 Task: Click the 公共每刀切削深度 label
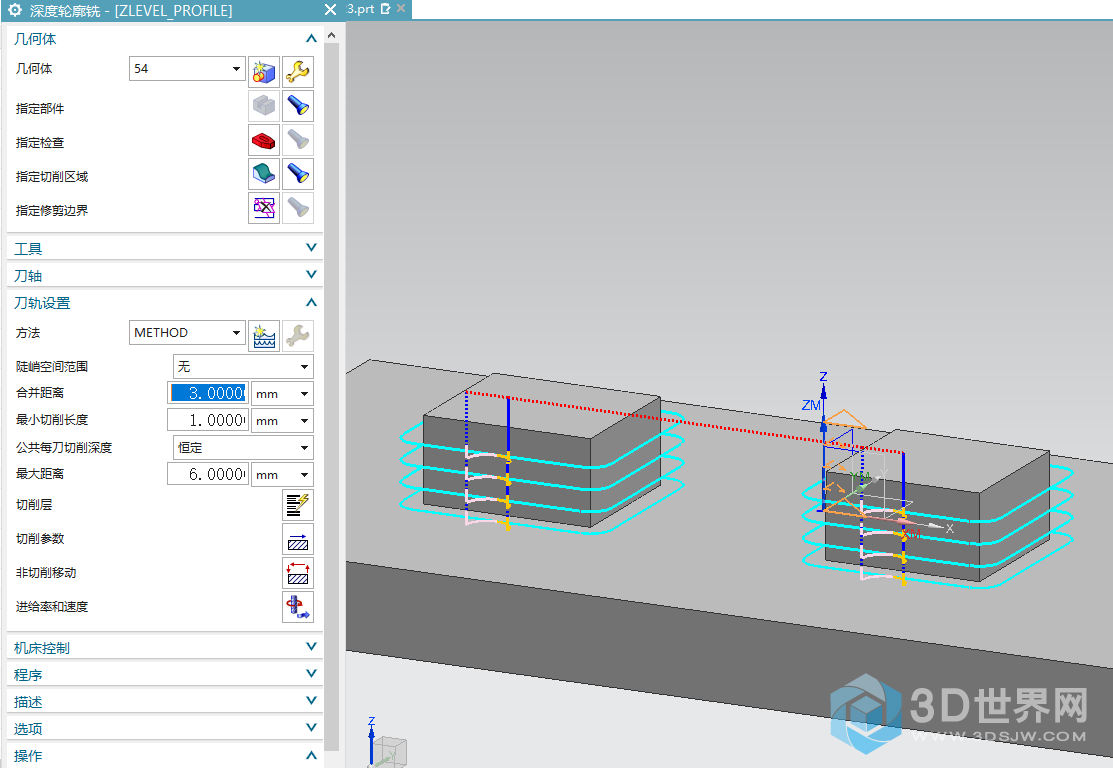[x=64, y=448]
